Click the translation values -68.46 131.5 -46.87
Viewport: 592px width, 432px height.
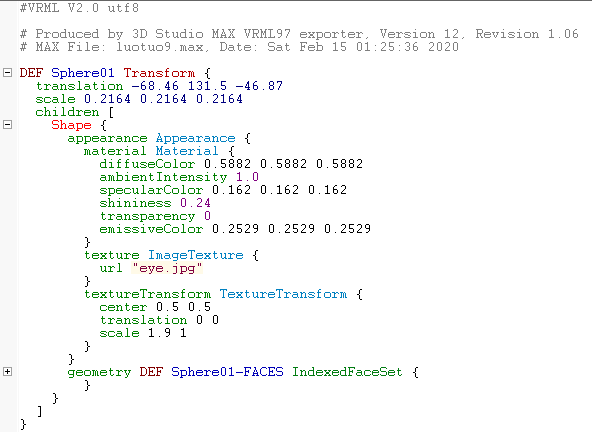[207, 86]
